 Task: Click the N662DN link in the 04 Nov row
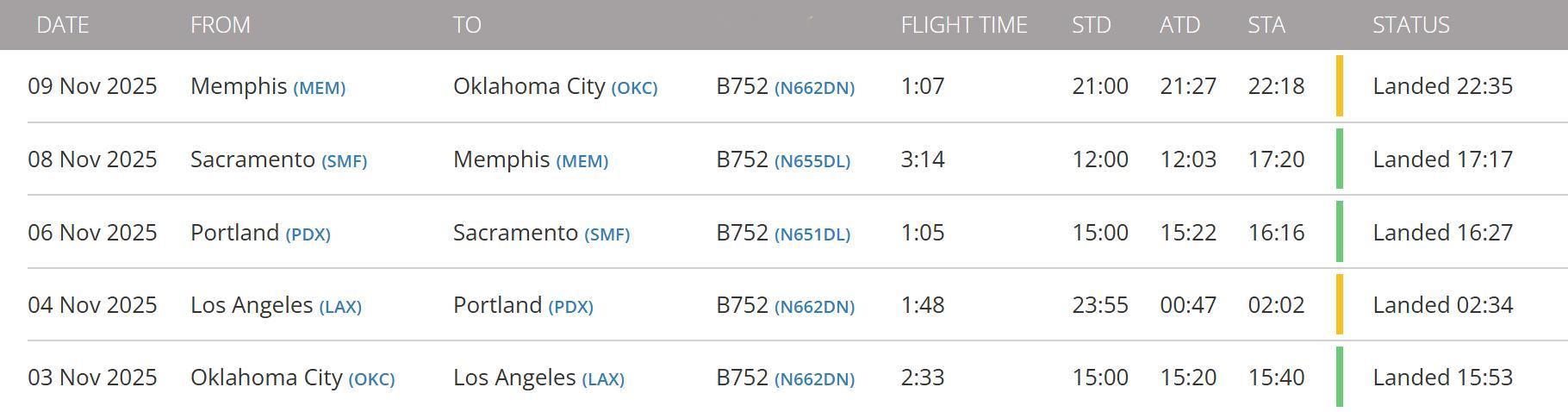814,307
